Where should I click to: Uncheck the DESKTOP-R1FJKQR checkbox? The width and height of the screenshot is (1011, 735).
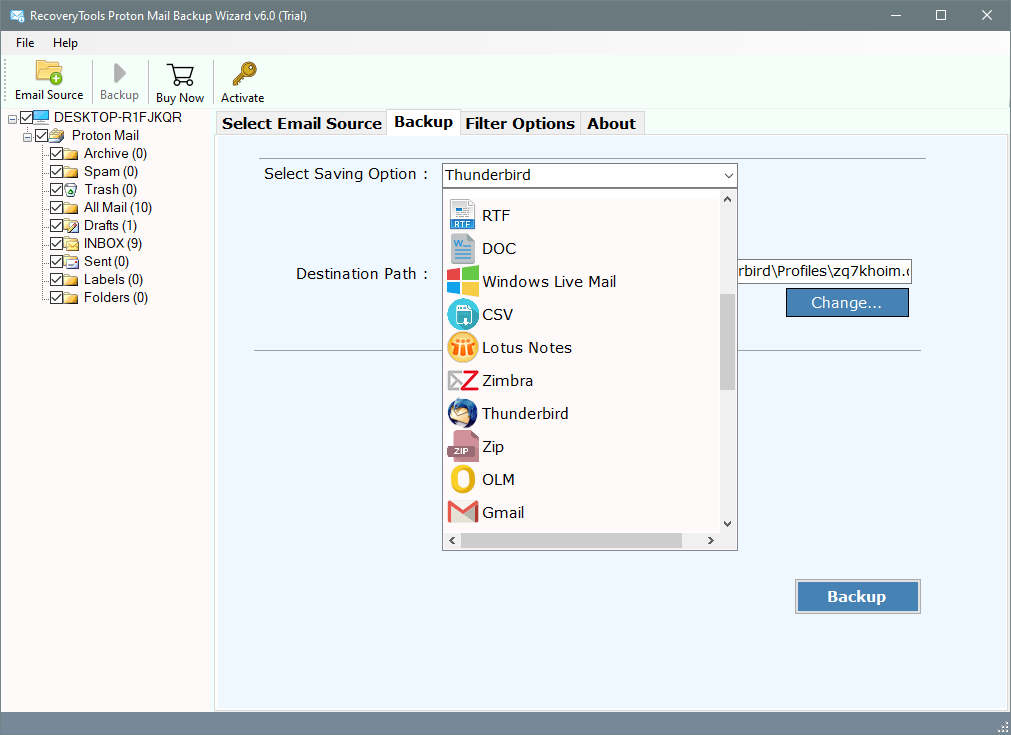26,117
